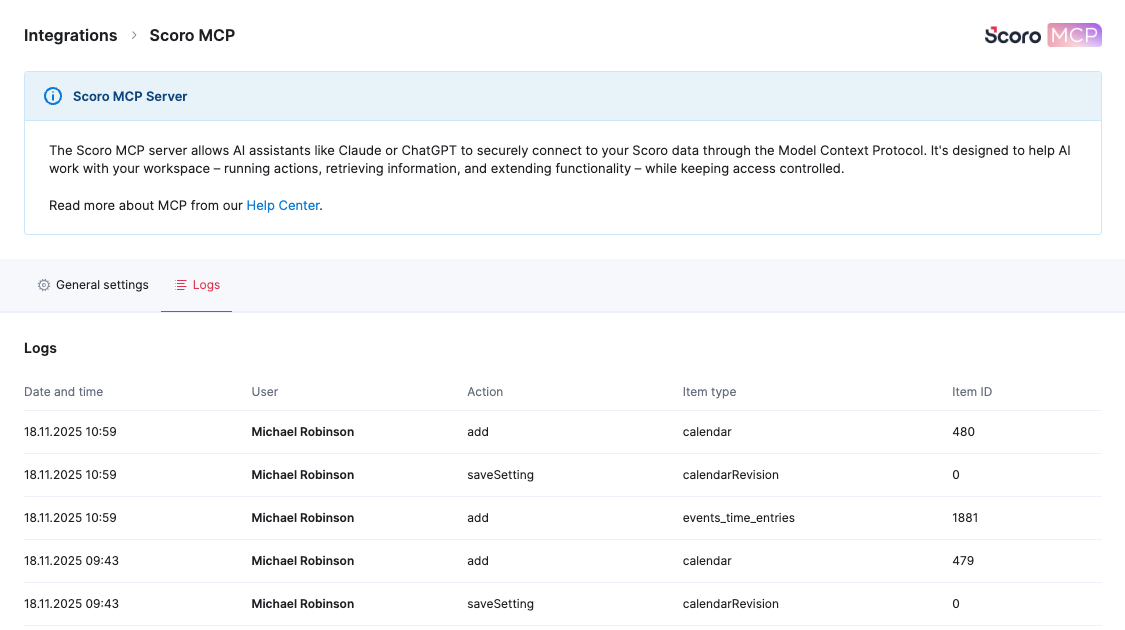Click the Action column header
The width and height of the screenshot is (1125, 630).
(485, 392)
